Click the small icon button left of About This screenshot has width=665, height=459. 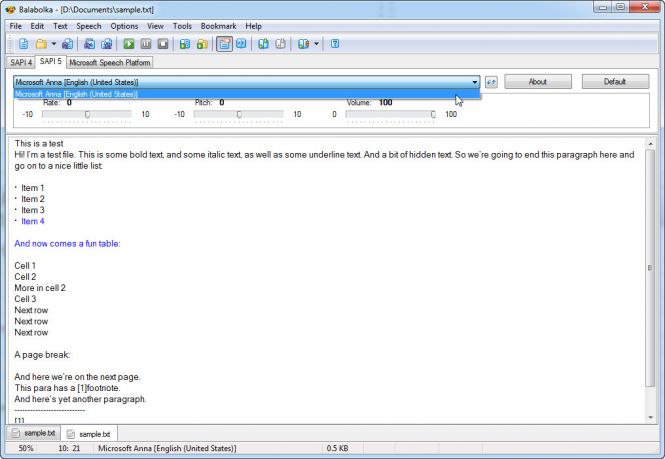492,82
